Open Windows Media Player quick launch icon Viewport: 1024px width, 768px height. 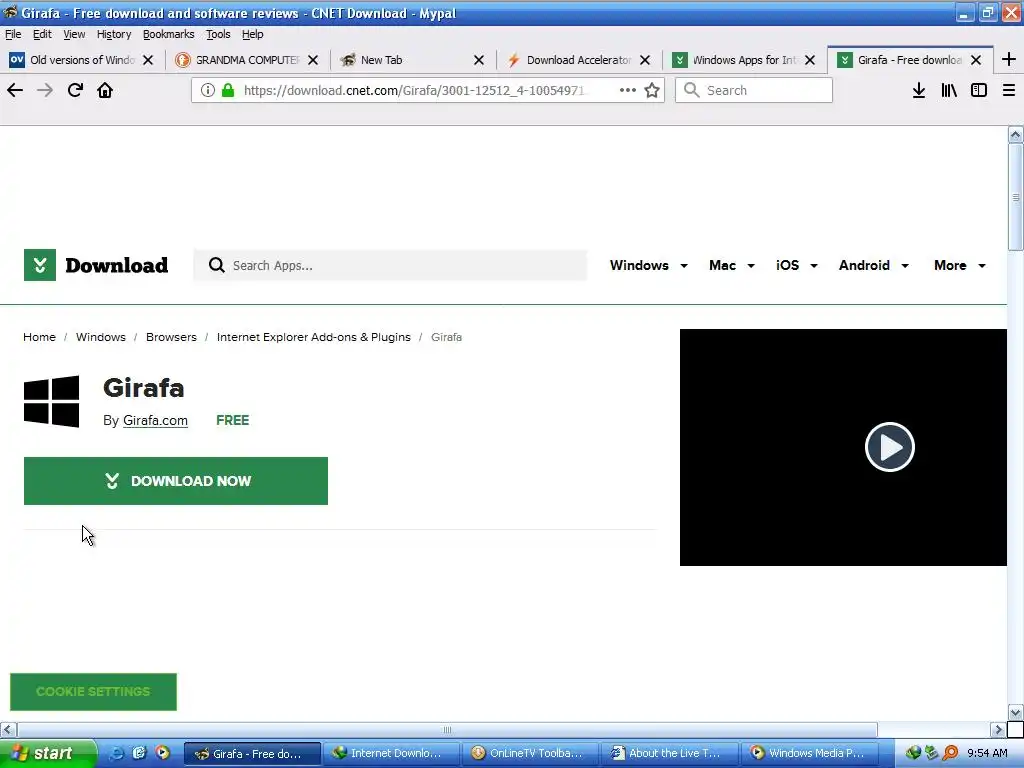162,753
